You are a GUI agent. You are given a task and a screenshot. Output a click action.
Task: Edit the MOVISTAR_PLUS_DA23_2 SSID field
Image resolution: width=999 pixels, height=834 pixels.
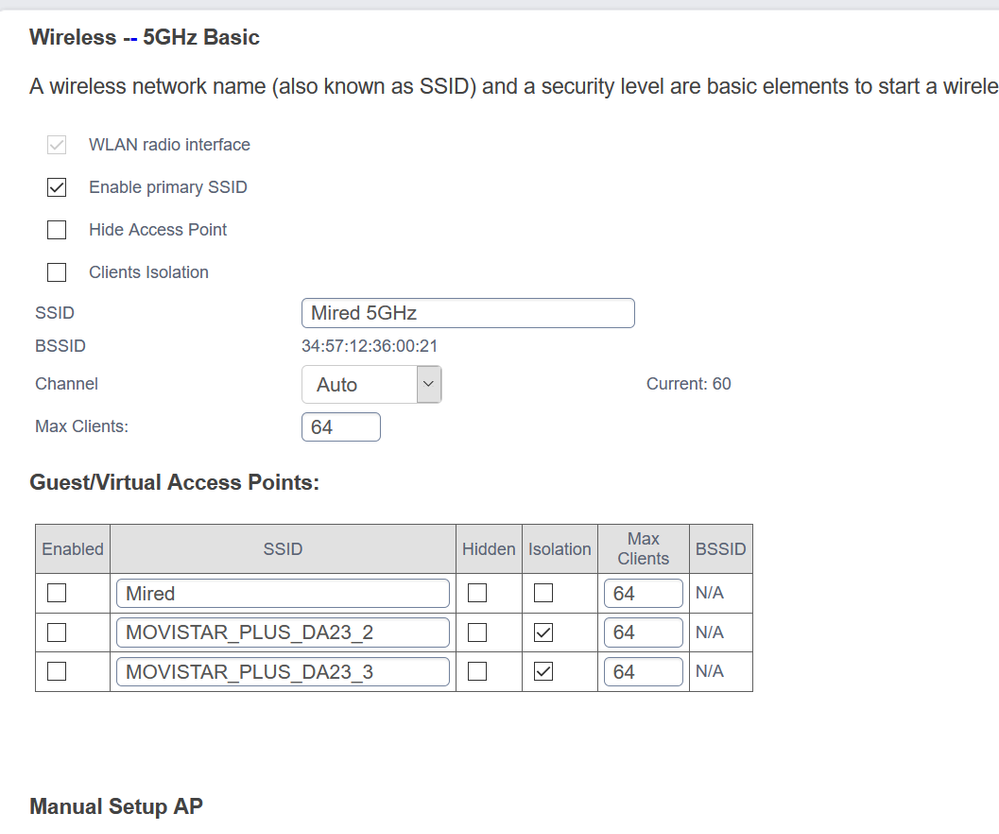tap(283, 632)
